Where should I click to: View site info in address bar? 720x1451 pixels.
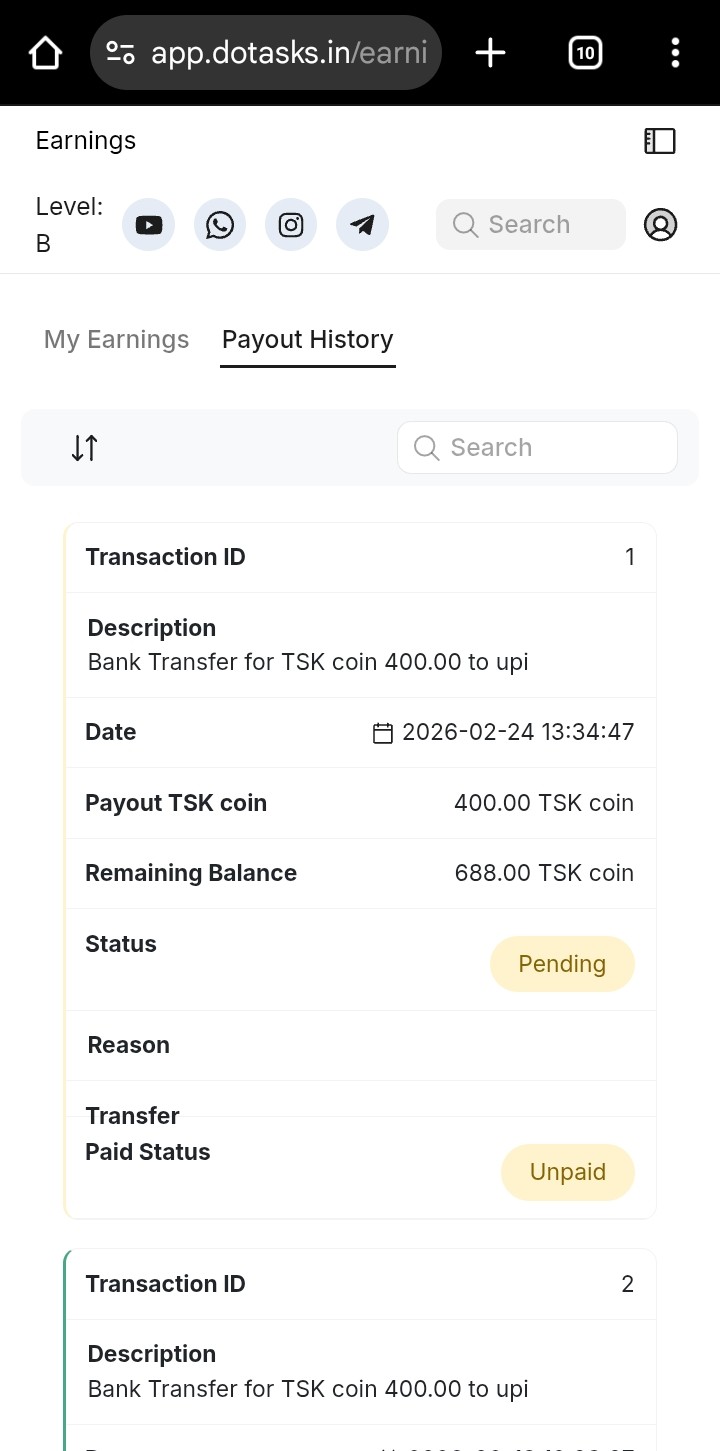(x=121, y=53)
